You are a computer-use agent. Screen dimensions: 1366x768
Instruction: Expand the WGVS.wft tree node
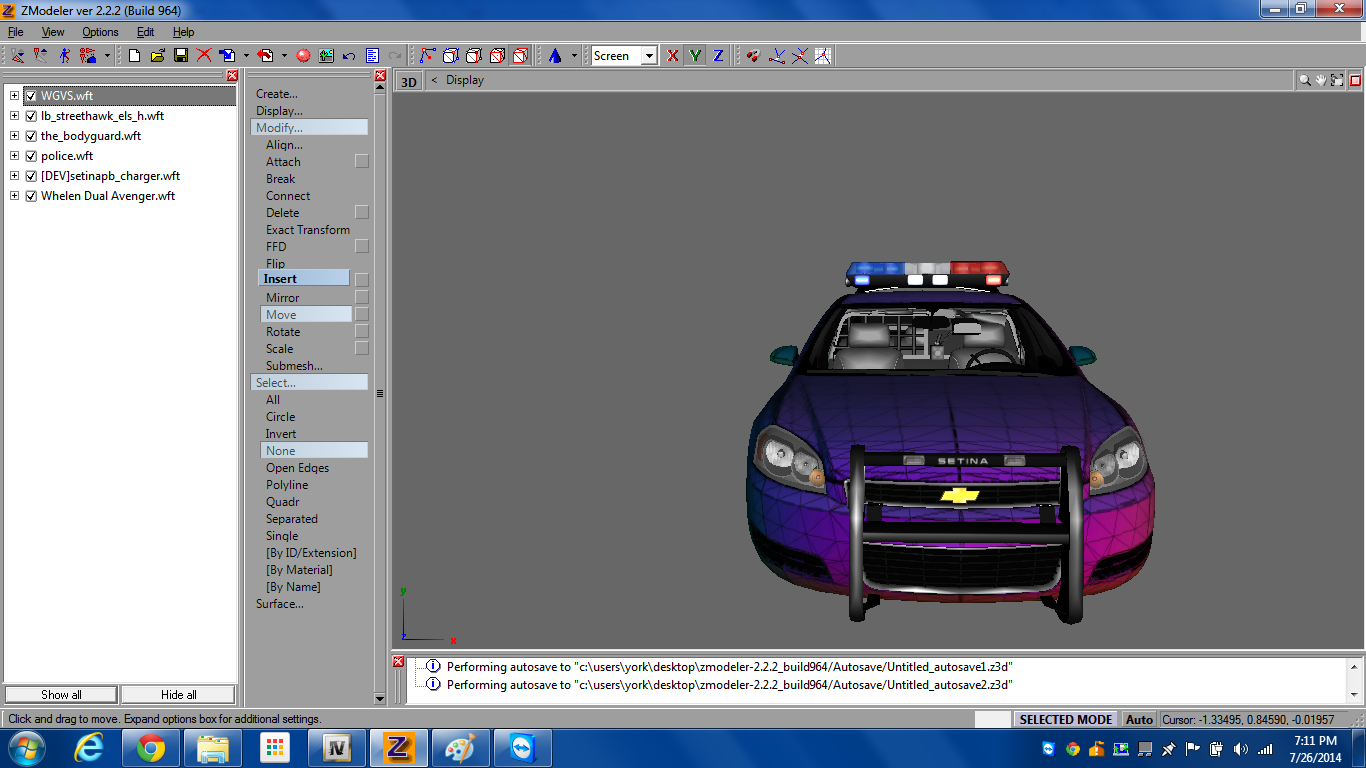14,96
